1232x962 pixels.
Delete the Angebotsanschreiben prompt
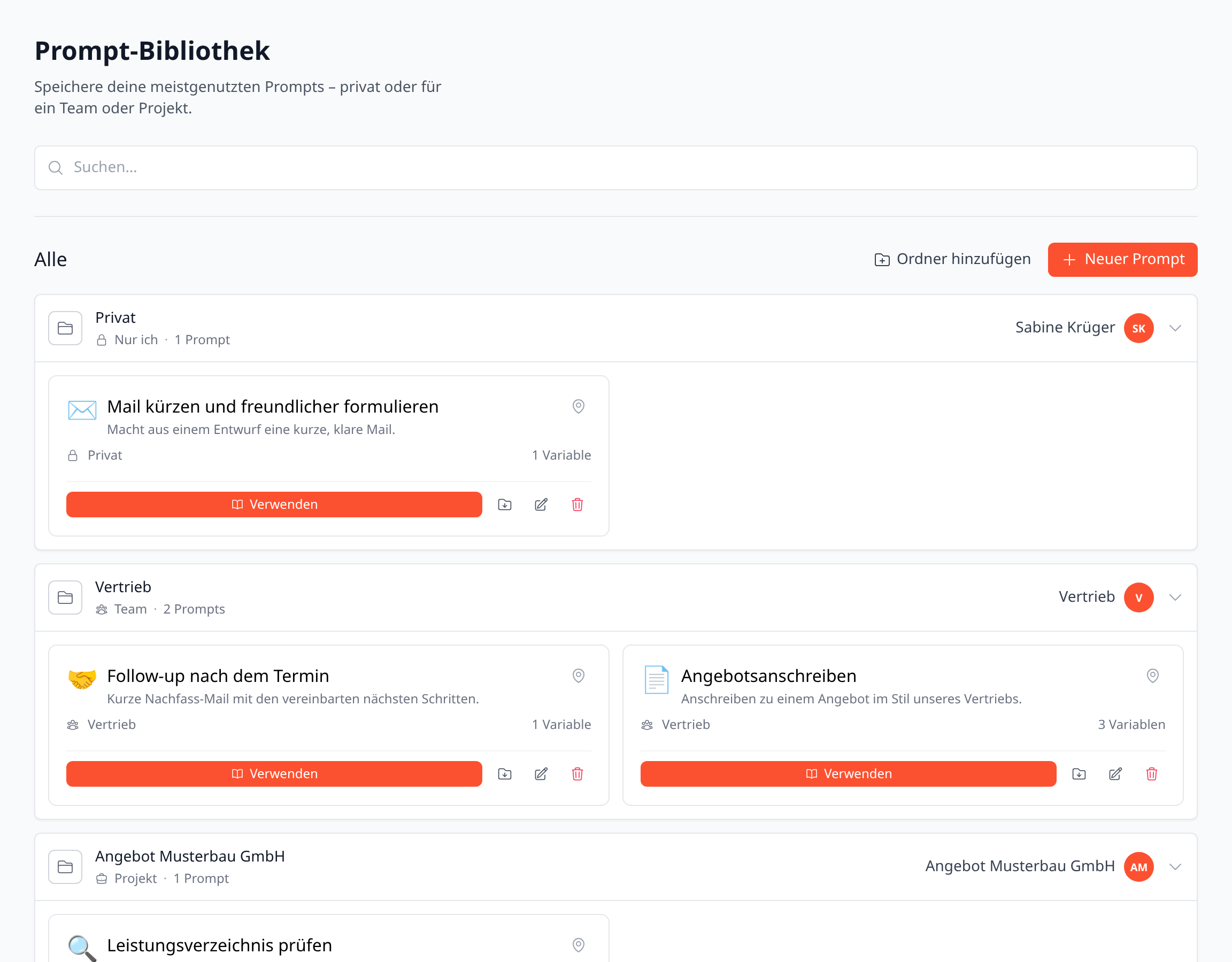click(1151, 774)
